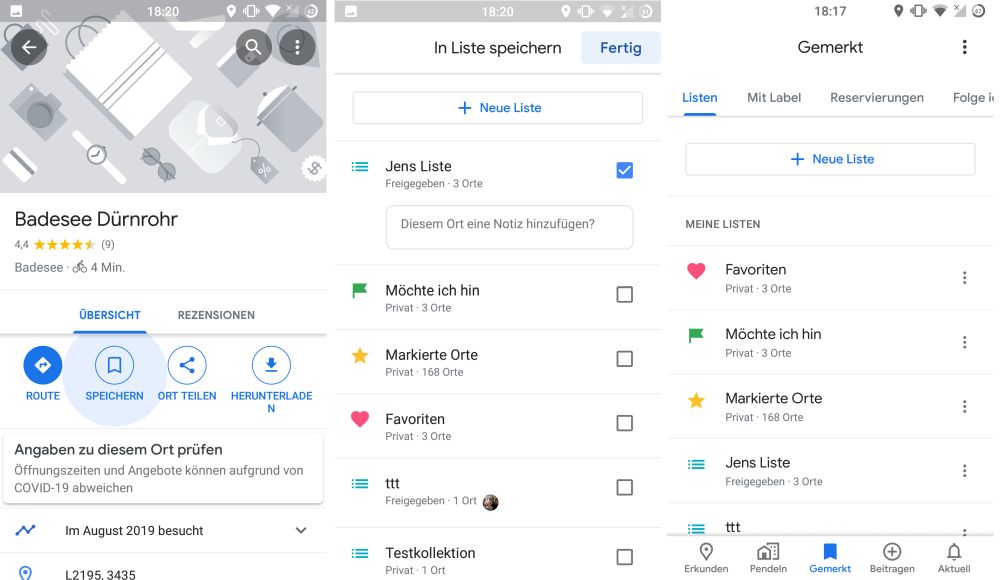Tap the Herunterladen download icon

(271, 366)
